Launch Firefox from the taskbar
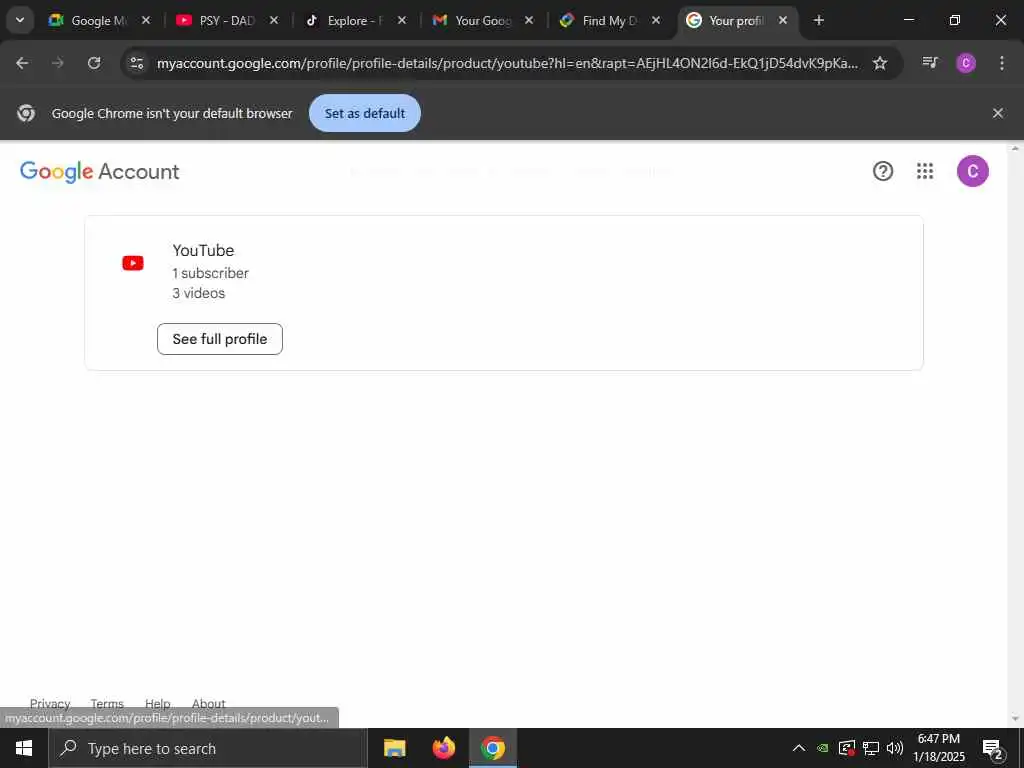Image resolution: width=1024 pixels, height=768 pixels. click(443, 748)
